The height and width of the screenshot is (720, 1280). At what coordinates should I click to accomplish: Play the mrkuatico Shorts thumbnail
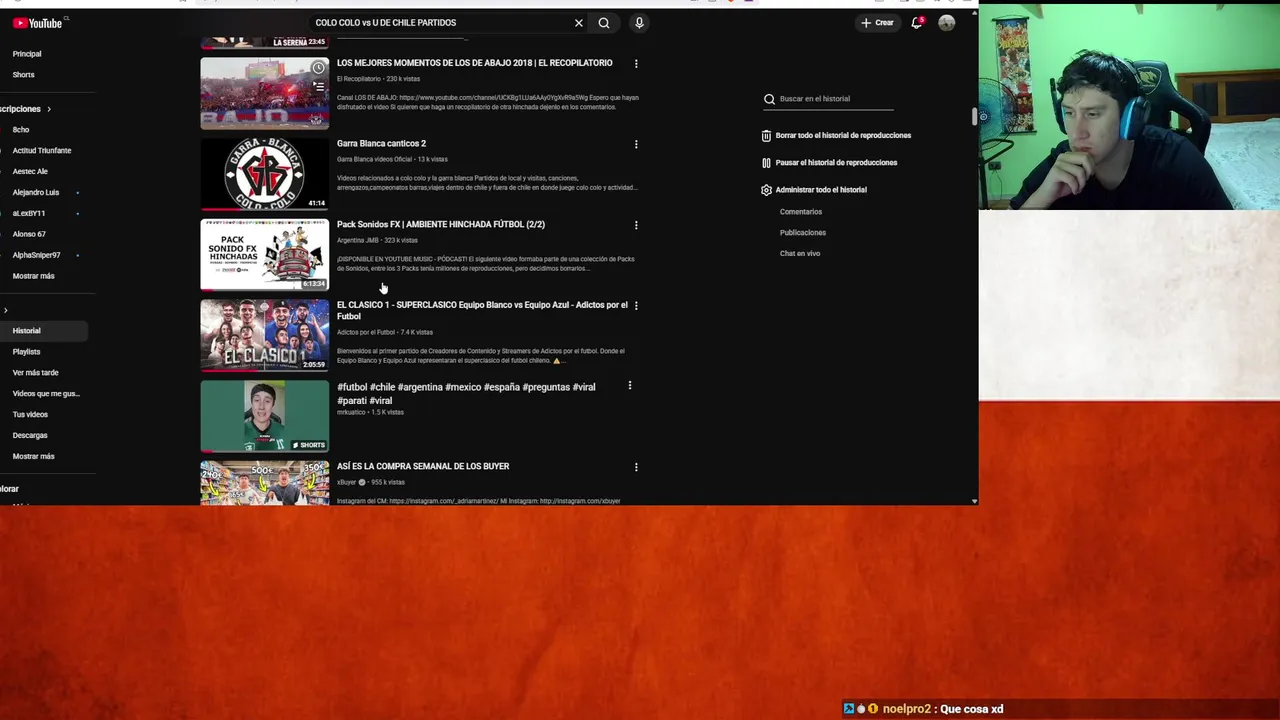click(264, 416)
